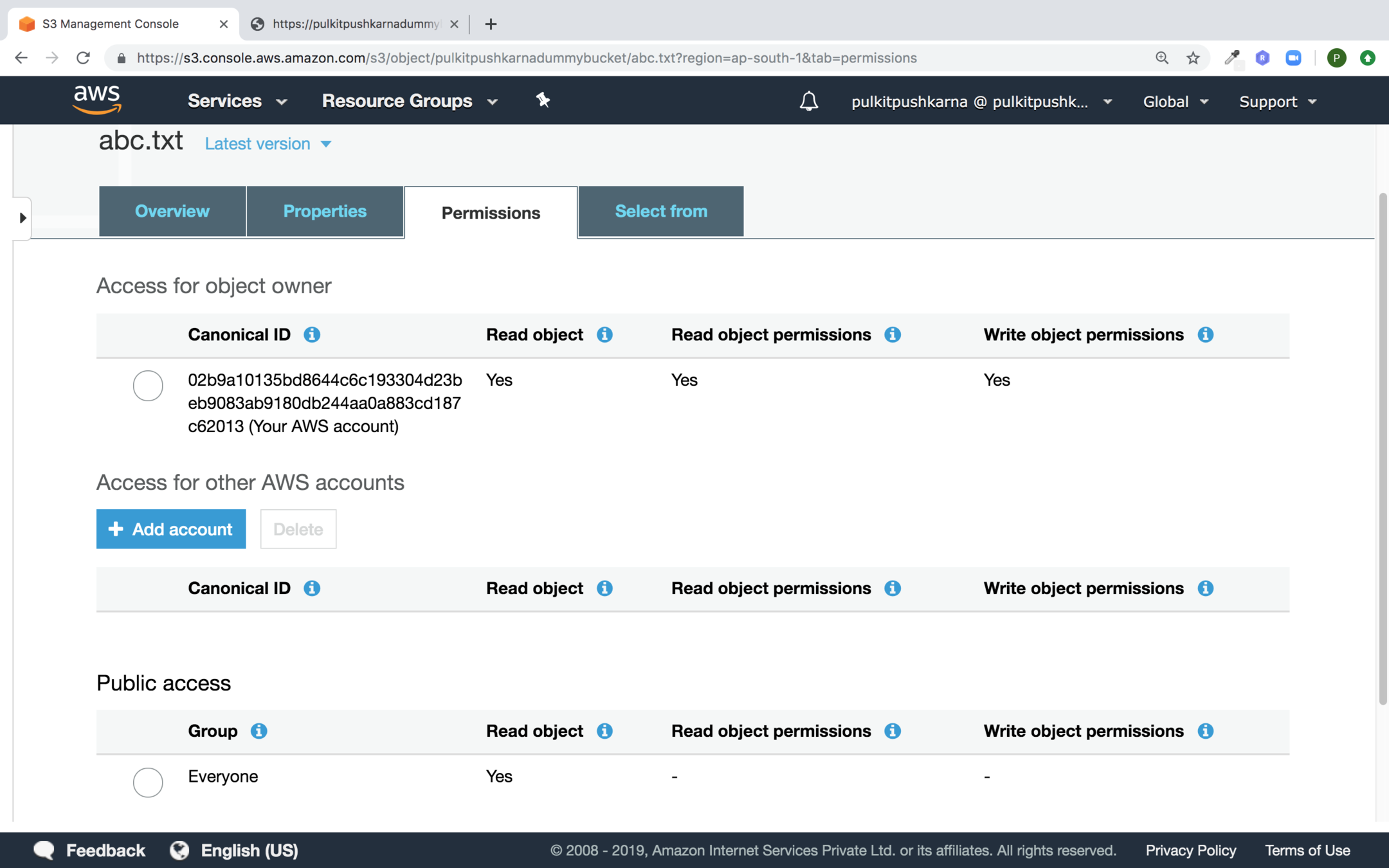1389x868 pixels.
Task: Open the notifications bell icon
Action: point(808,101)
